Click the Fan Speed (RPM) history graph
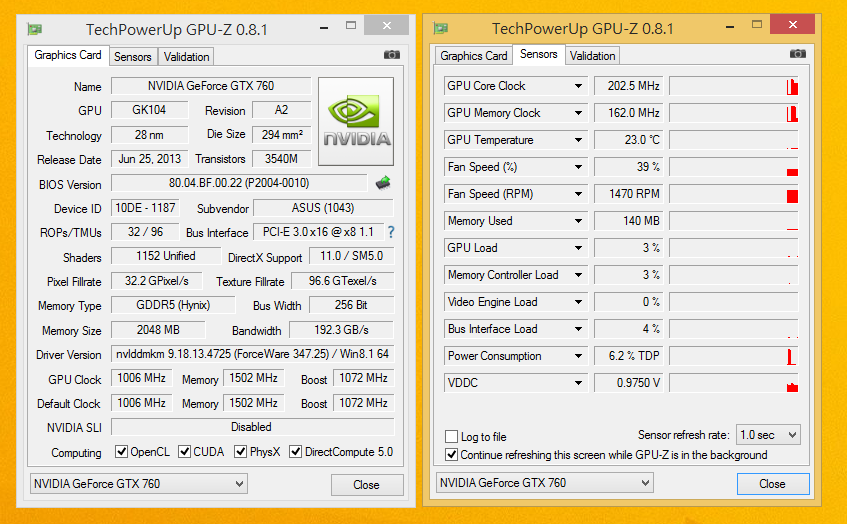The height and width of the screenshot is (524, 847). pos(734,194)
